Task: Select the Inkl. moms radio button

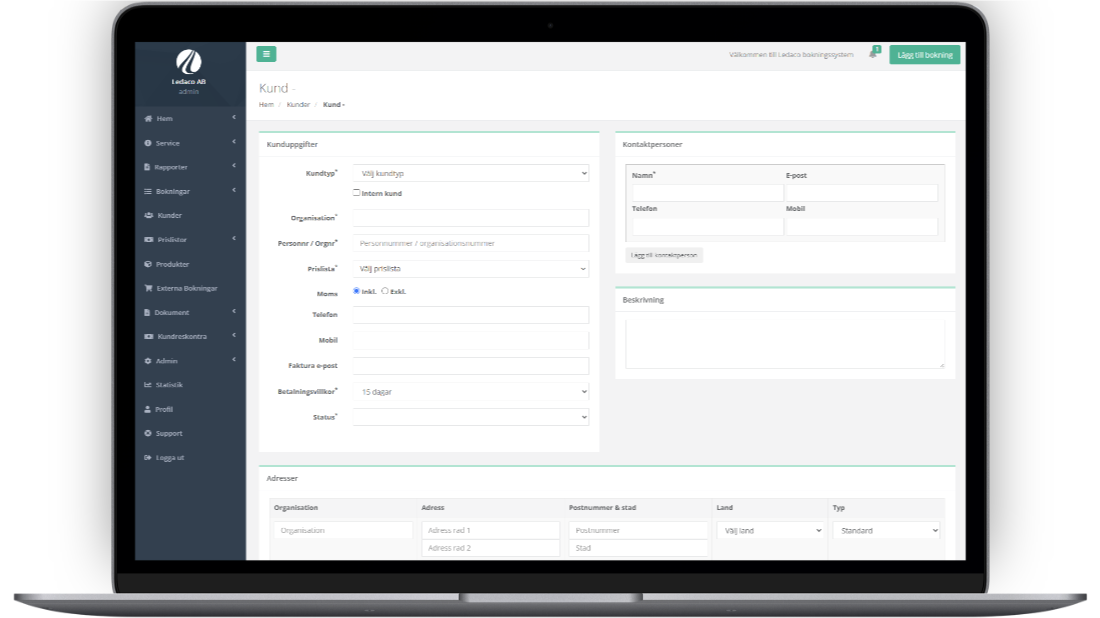Action: (x=356, y=291)
